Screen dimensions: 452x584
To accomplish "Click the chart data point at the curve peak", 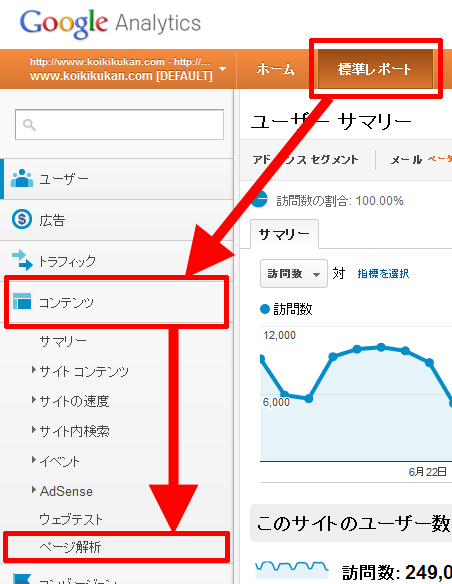I will (x=381, y=347).
